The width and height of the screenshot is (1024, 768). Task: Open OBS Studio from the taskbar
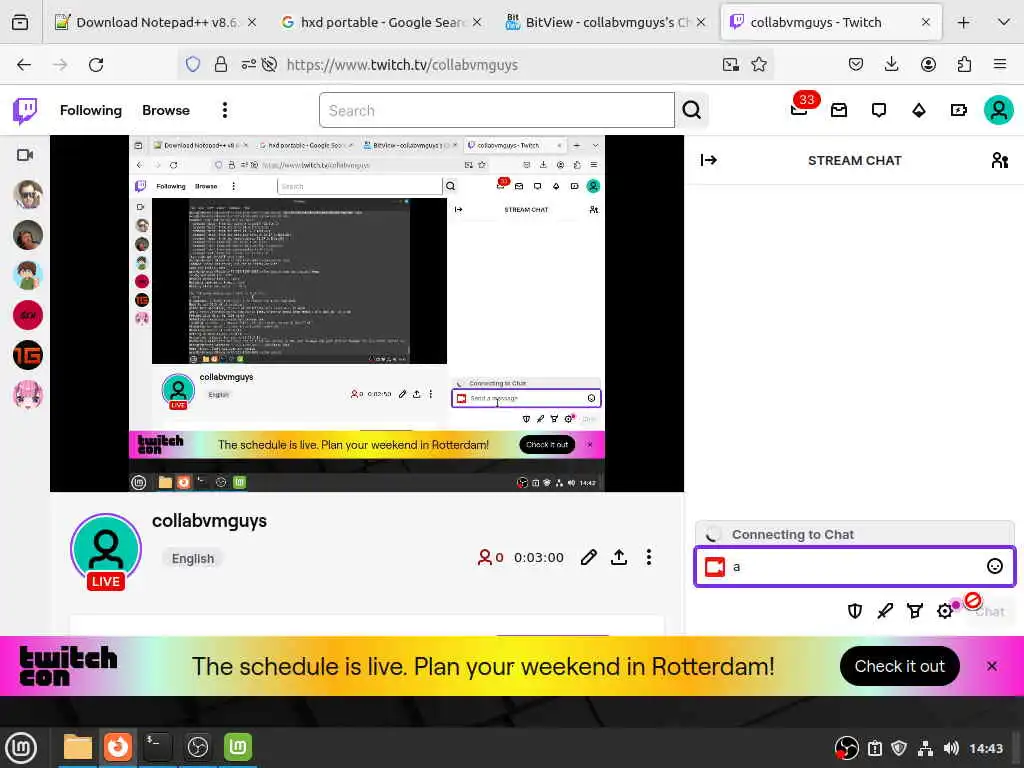pyautogui.click(x=197, y=747)
